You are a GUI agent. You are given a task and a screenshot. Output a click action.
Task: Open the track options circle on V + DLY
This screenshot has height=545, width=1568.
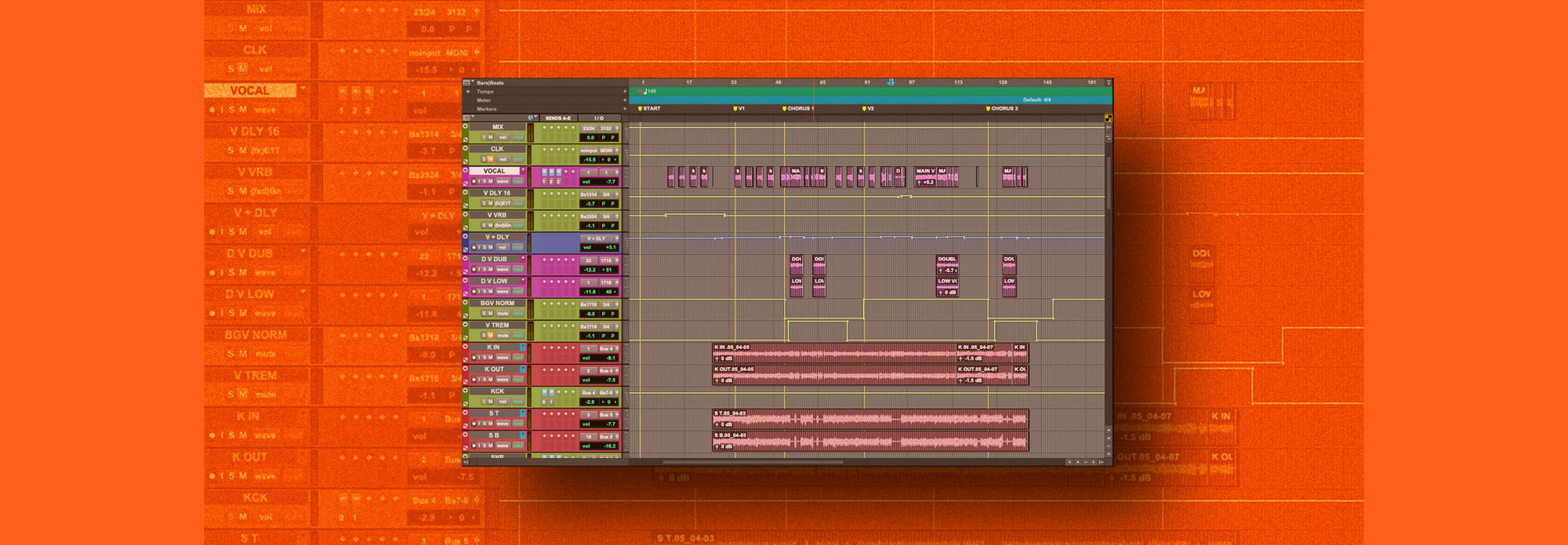(466, 236)
